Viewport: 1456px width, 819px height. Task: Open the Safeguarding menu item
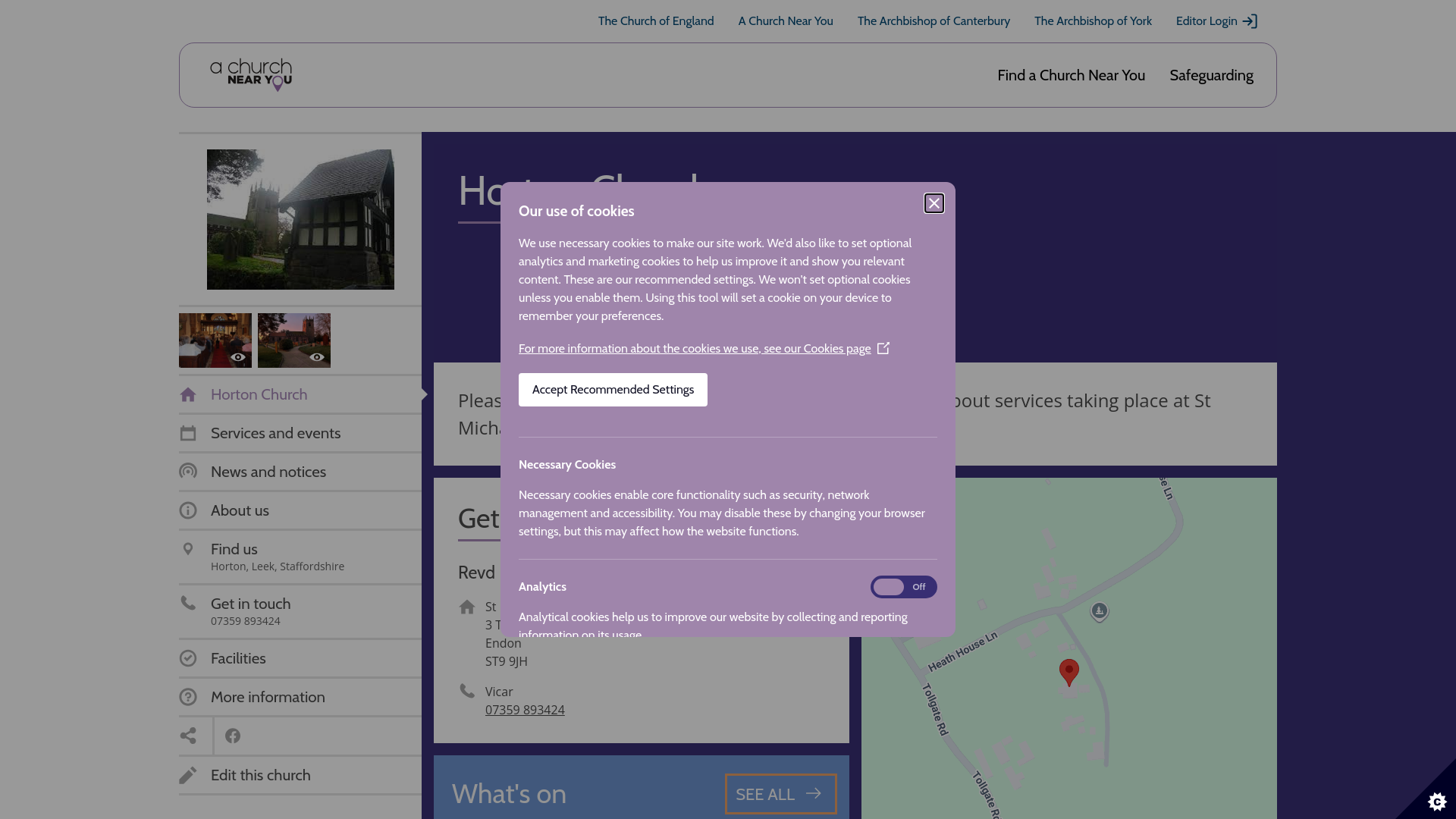[1211, 75]
